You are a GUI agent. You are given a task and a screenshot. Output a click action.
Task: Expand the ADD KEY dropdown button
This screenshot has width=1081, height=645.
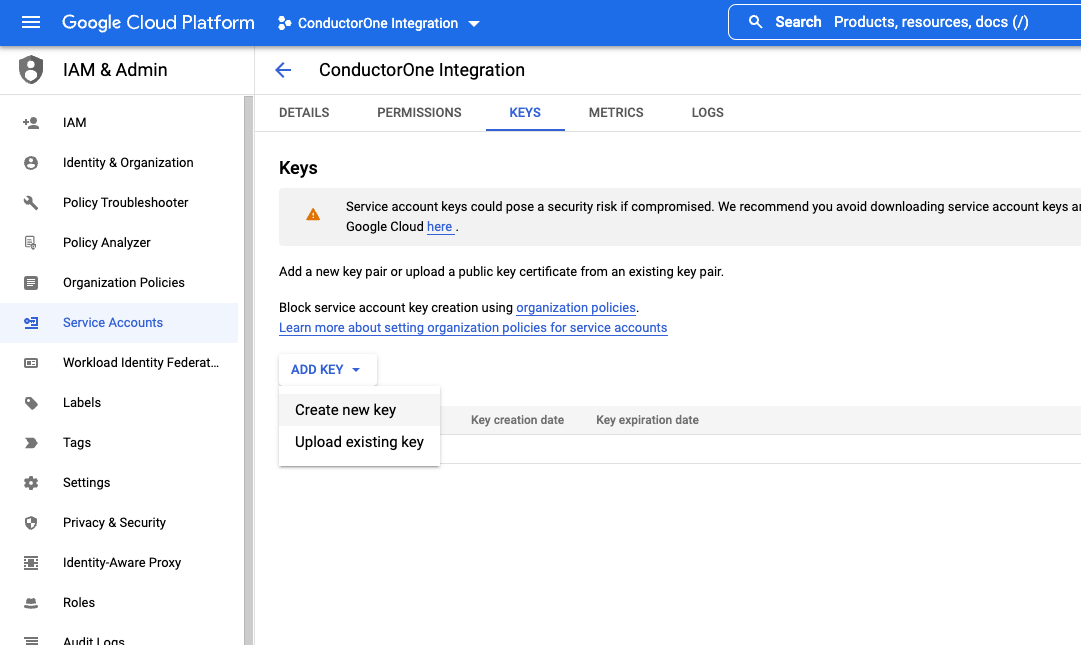[327, 369]
